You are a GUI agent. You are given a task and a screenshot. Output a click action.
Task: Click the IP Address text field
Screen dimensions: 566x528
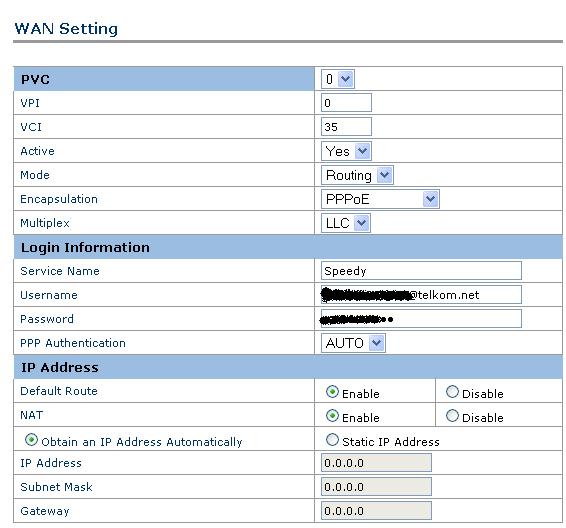tap(376, 463)
